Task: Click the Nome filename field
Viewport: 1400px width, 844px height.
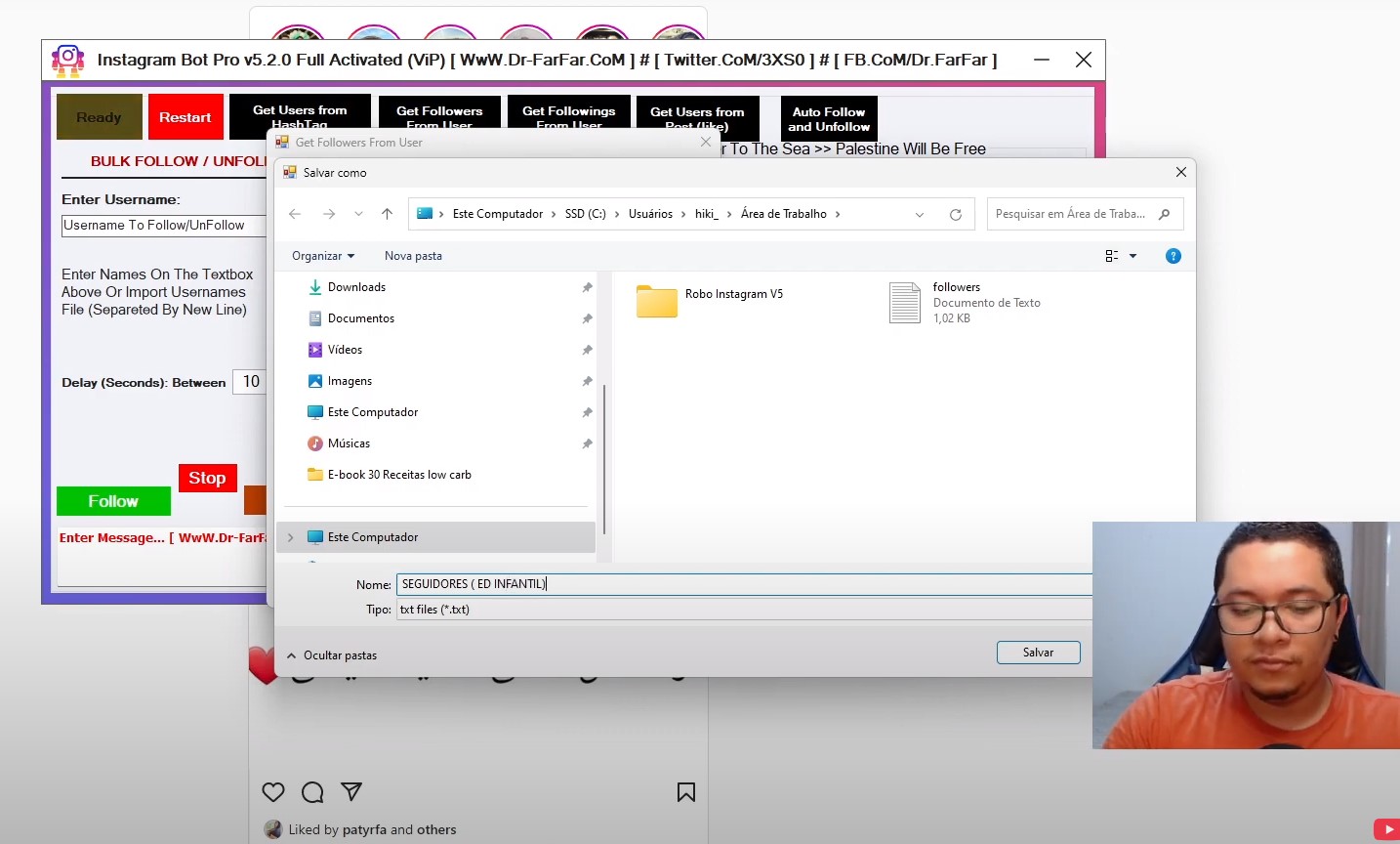Action: click(x=744, y=584)
